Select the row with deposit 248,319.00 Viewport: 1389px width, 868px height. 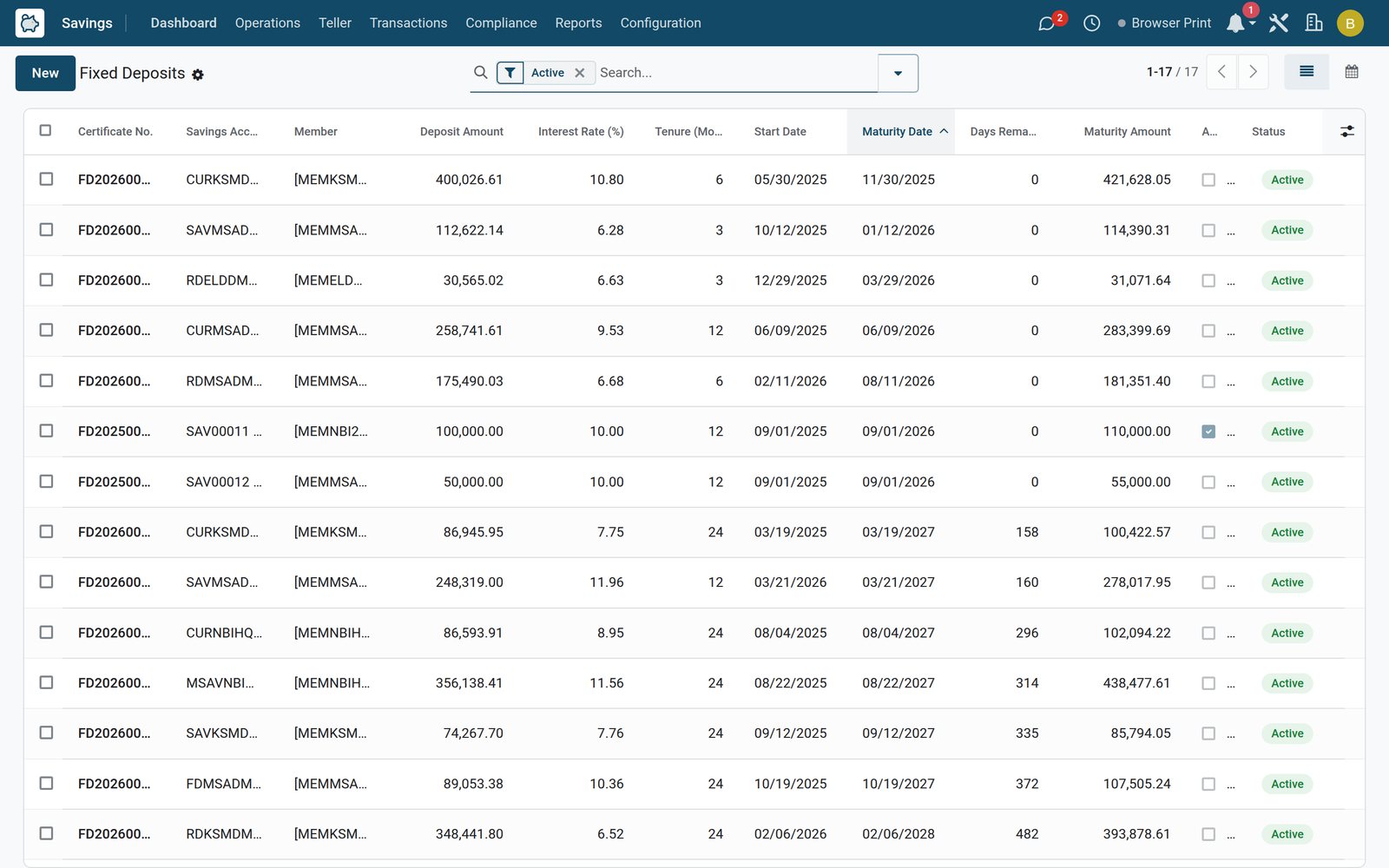click(x=46, y=582)
